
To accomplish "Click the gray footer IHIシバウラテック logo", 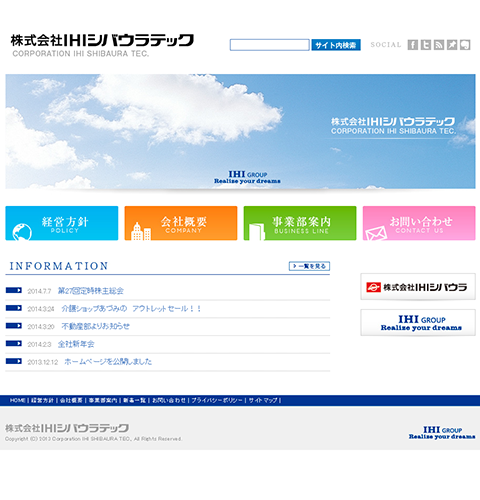I will tap(67, 428).
